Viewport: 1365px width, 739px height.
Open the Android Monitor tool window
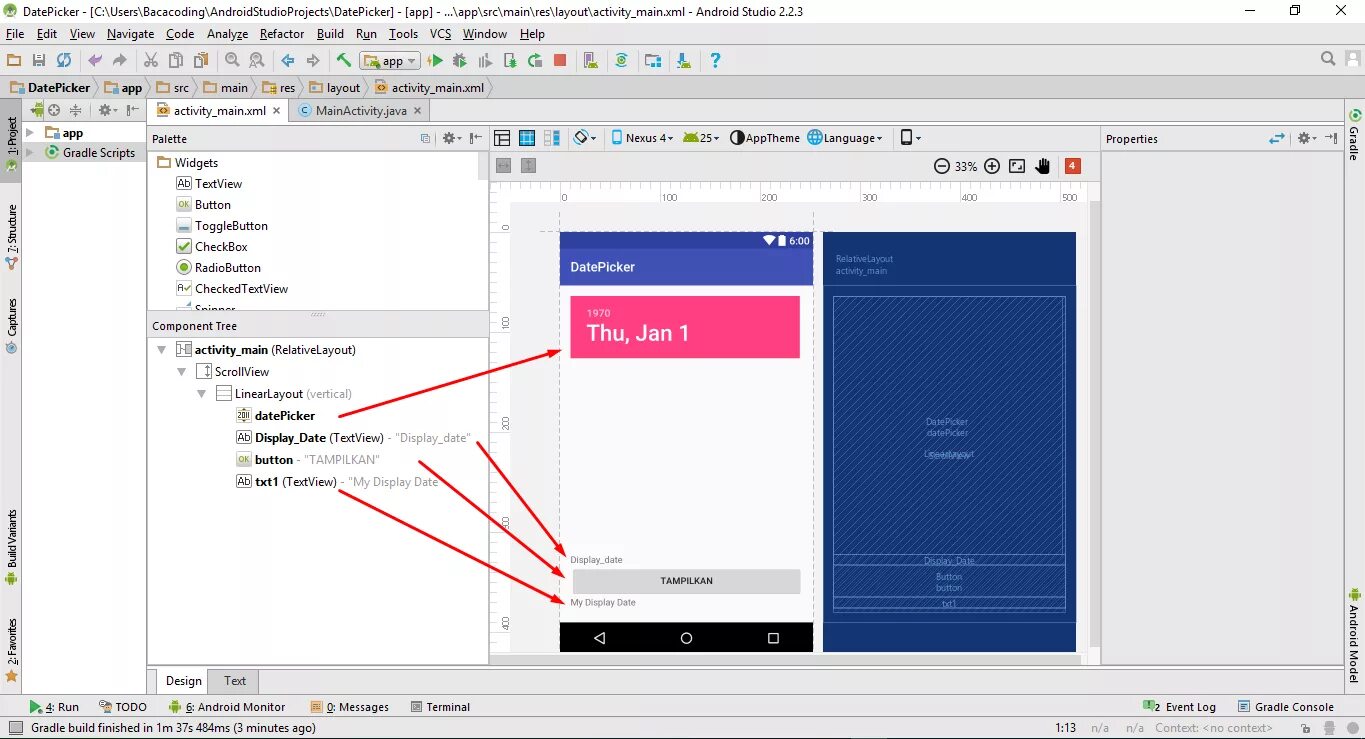(x=227, y=707)
